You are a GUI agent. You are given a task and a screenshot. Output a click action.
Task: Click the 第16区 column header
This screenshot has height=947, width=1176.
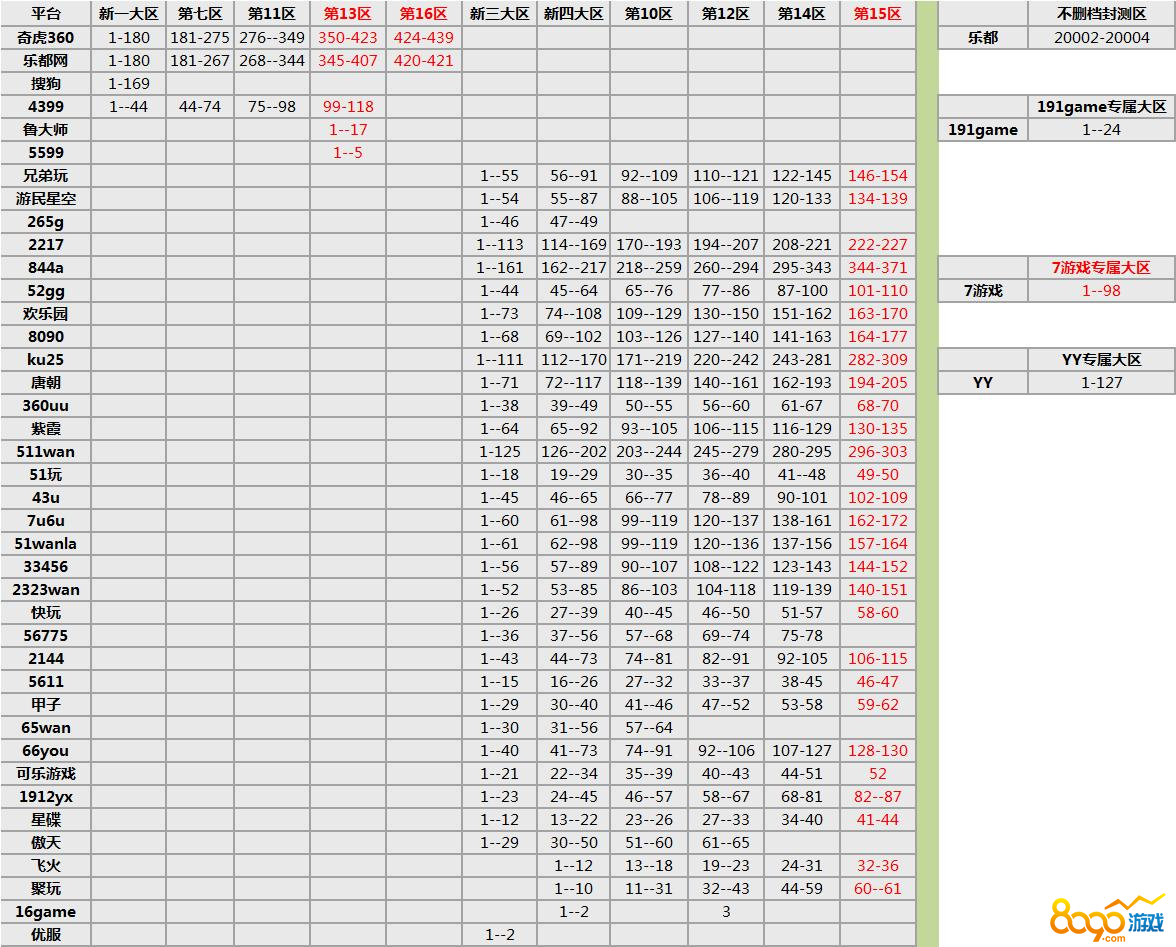[424, 14]
